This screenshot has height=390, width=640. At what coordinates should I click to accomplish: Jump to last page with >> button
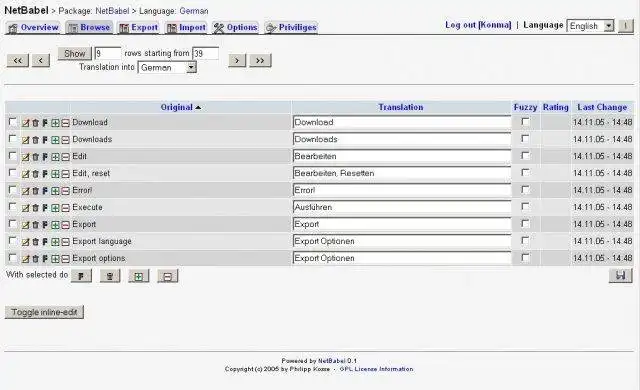point(260,60)
